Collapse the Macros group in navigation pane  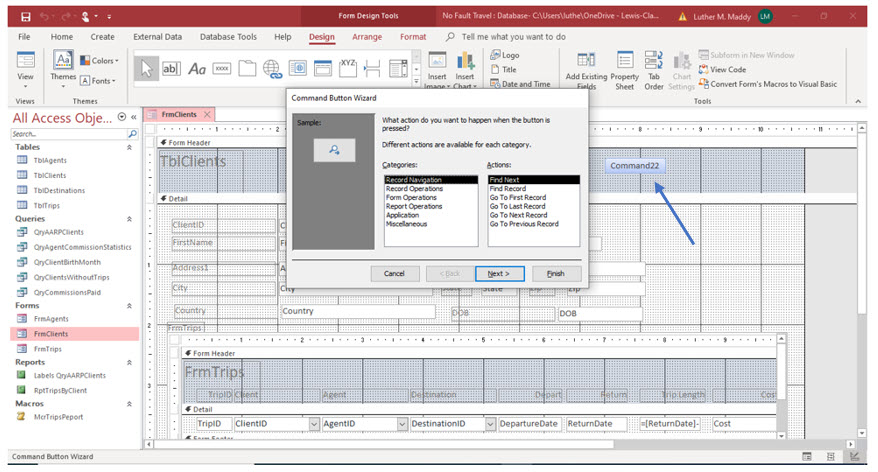coord(129,404)
